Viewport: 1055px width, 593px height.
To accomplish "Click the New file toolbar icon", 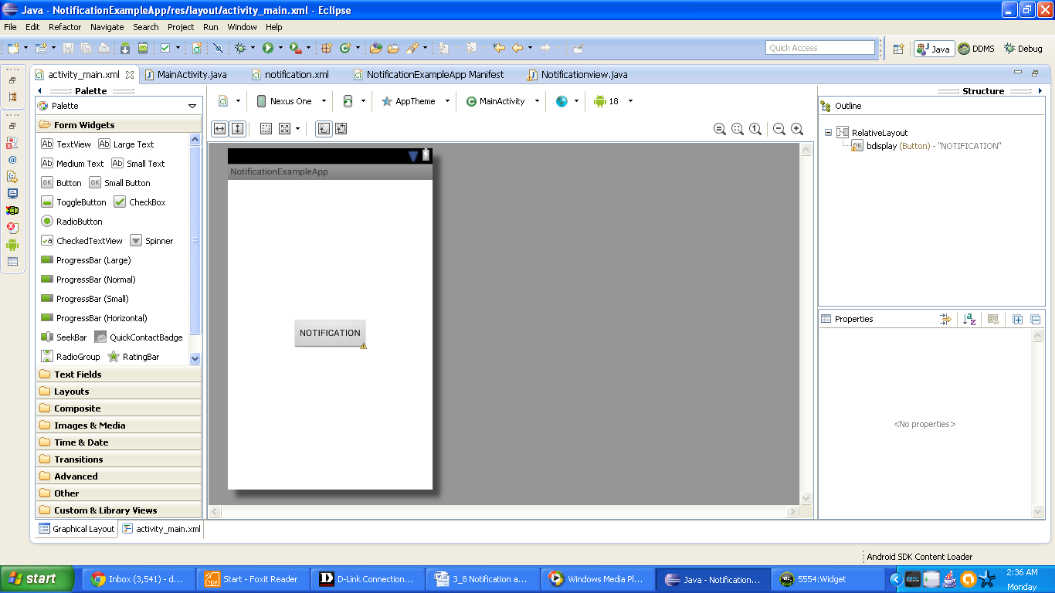I will (13, 48).
